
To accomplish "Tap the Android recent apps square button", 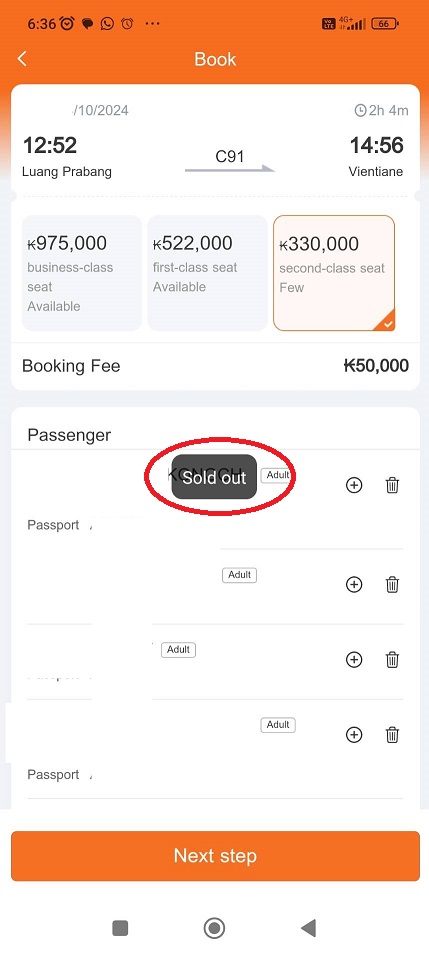I will coord(120,928).
